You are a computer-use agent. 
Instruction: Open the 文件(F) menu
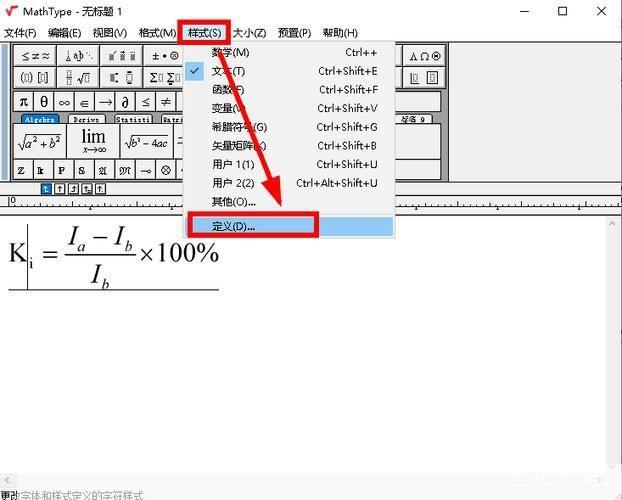point(20,33)
